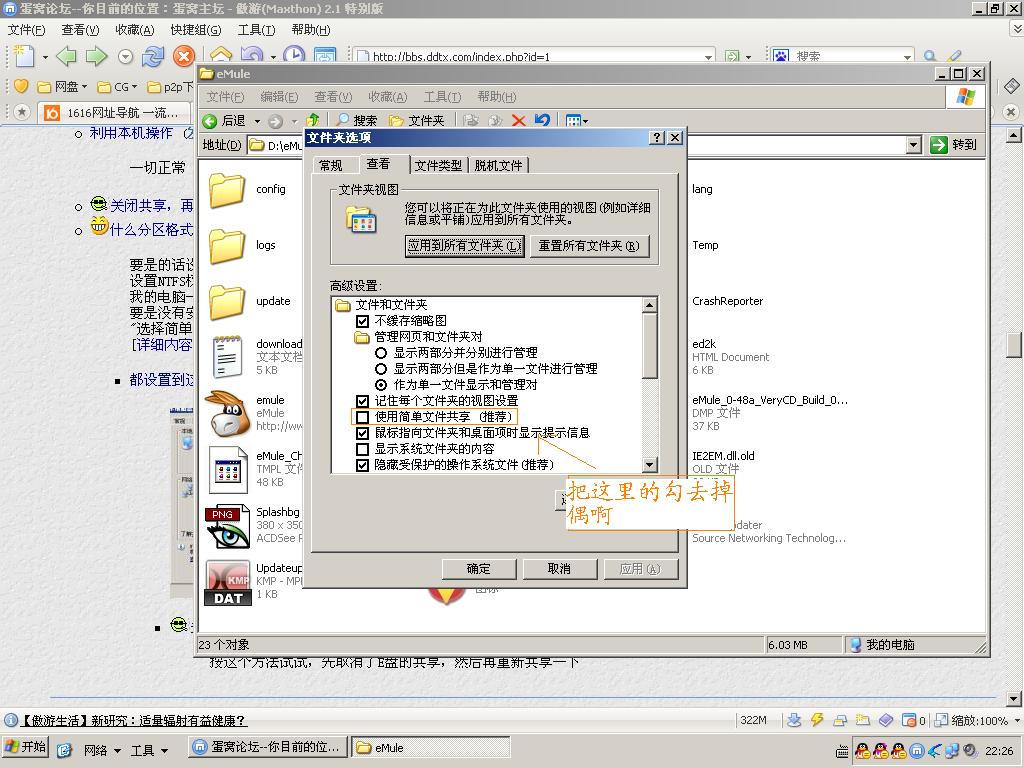Toggle '鼠标指向文件夹和桌面项时显示提示信息' checkbox
Viewport: 1024px width, 768px height.
pos(362,433)
